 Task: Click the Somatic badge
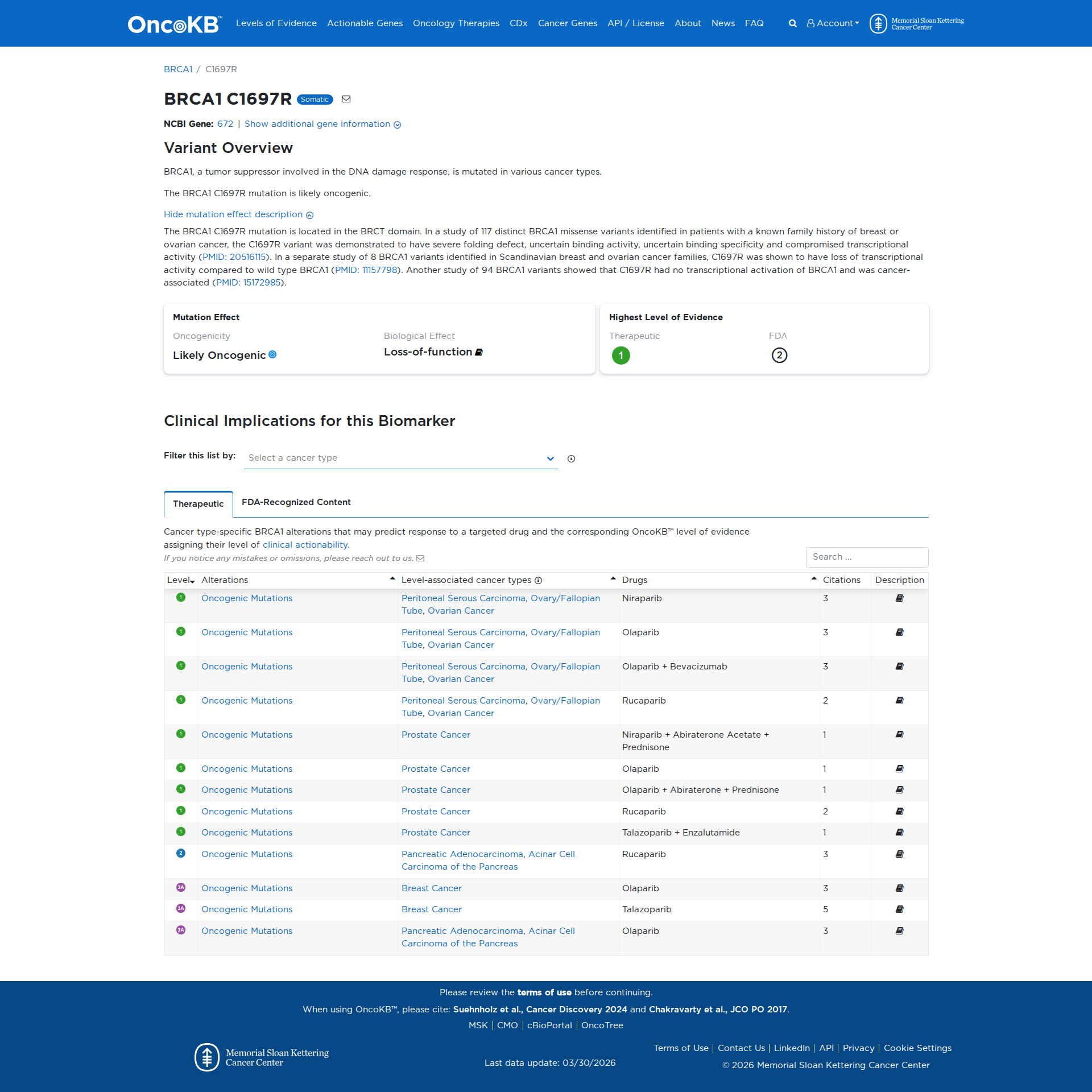click(315, 100)
